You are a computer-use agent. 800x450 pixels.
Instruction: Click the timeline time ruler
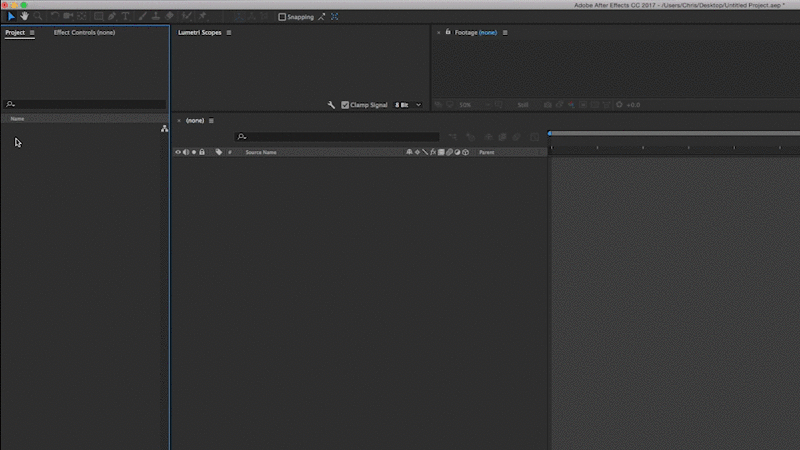coord(675,148)
